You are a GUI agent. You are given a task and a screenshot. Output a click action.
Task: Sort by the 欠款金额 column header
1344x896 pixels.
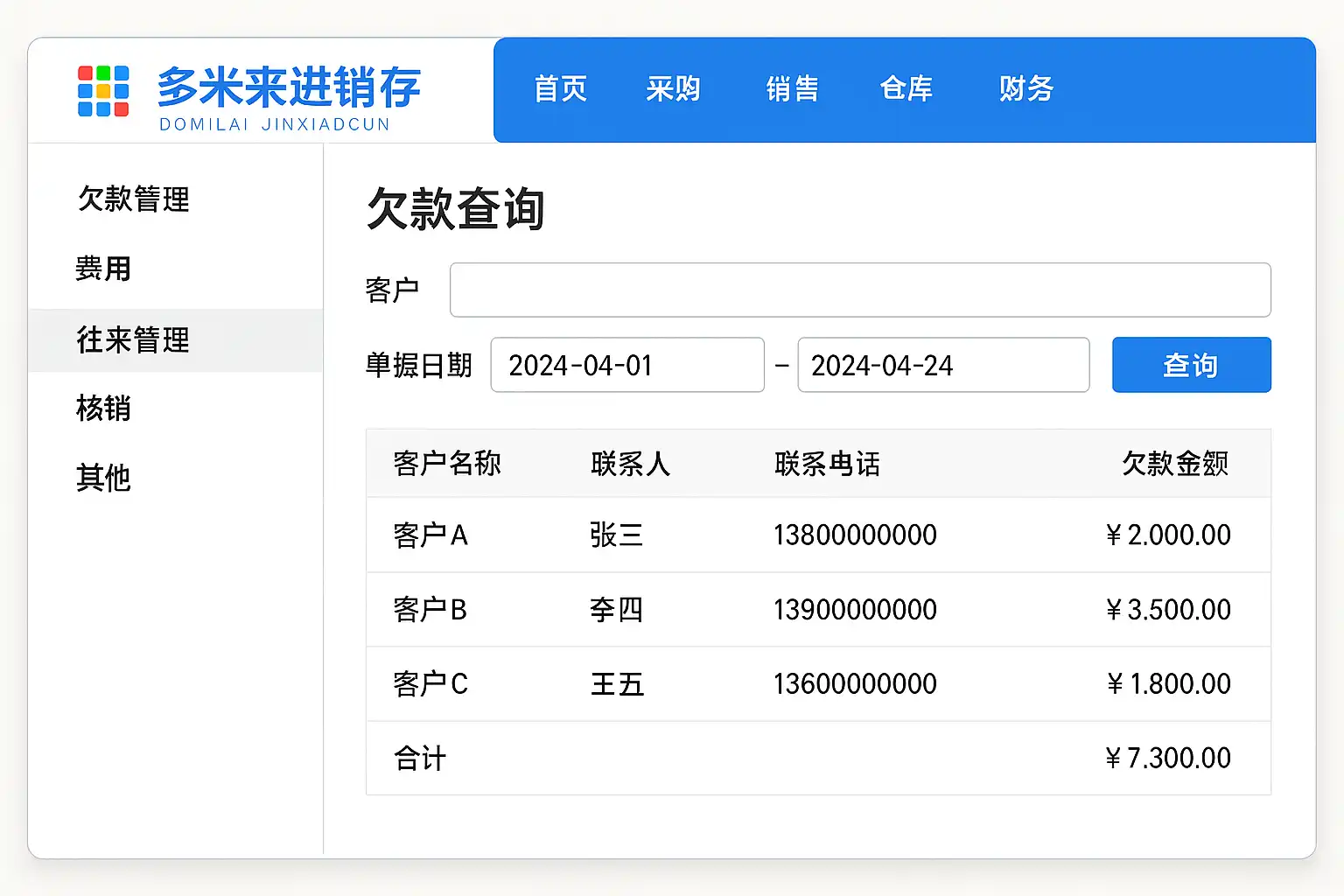click(x=1175, y=464)
